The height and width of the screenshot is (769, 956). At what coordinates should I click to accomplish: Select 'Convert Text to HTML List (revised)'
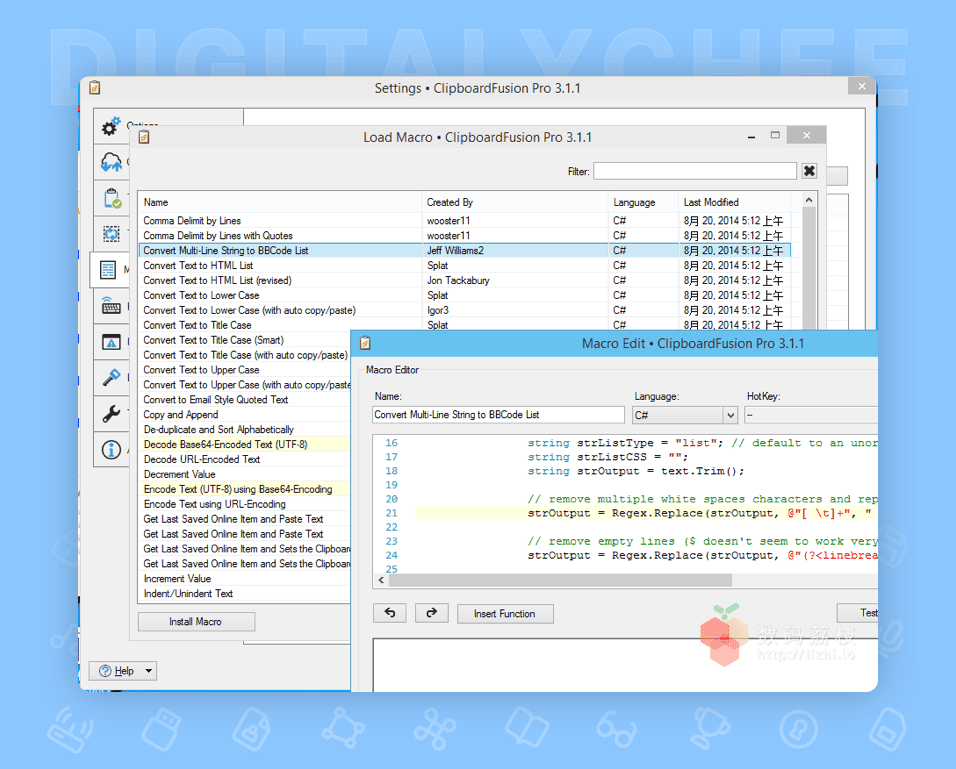point(465,281)
